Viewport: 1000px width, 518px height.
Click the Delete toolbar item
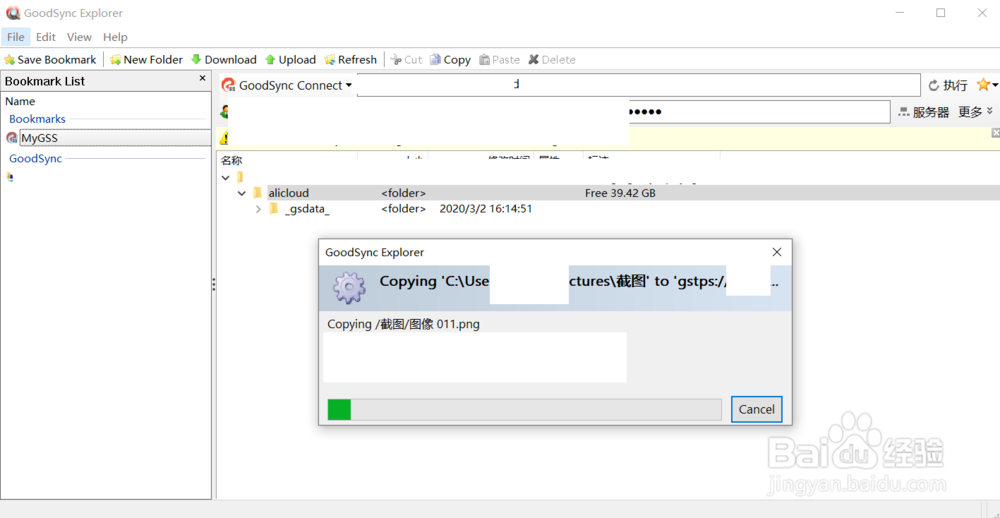[x=552, y=59]
